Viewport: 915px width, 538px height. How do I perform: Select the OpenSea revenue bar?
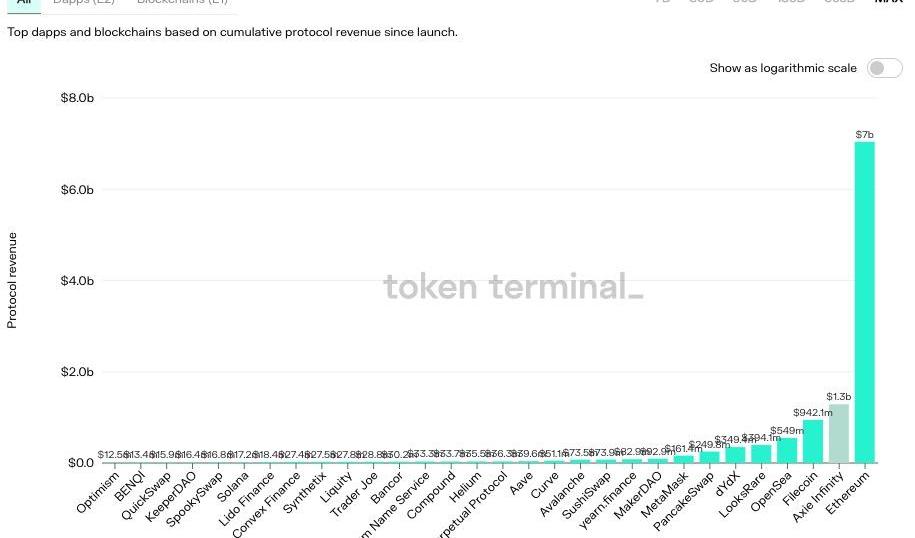tap(788, 450)
